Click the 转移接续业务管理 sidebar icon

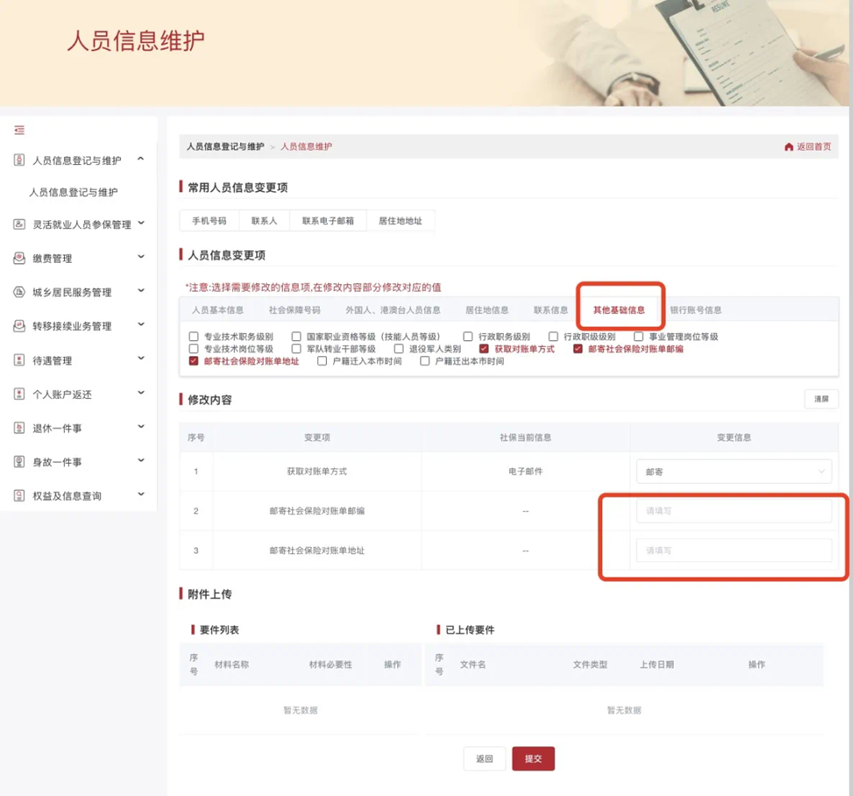tap(19, 326)
